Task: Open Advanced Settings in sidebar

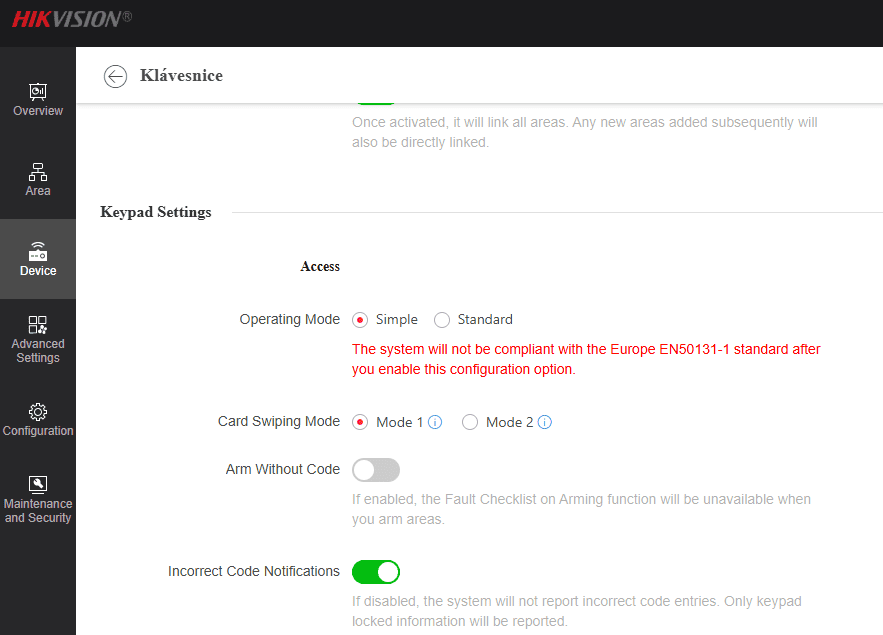Action: [x=38, y=339]
